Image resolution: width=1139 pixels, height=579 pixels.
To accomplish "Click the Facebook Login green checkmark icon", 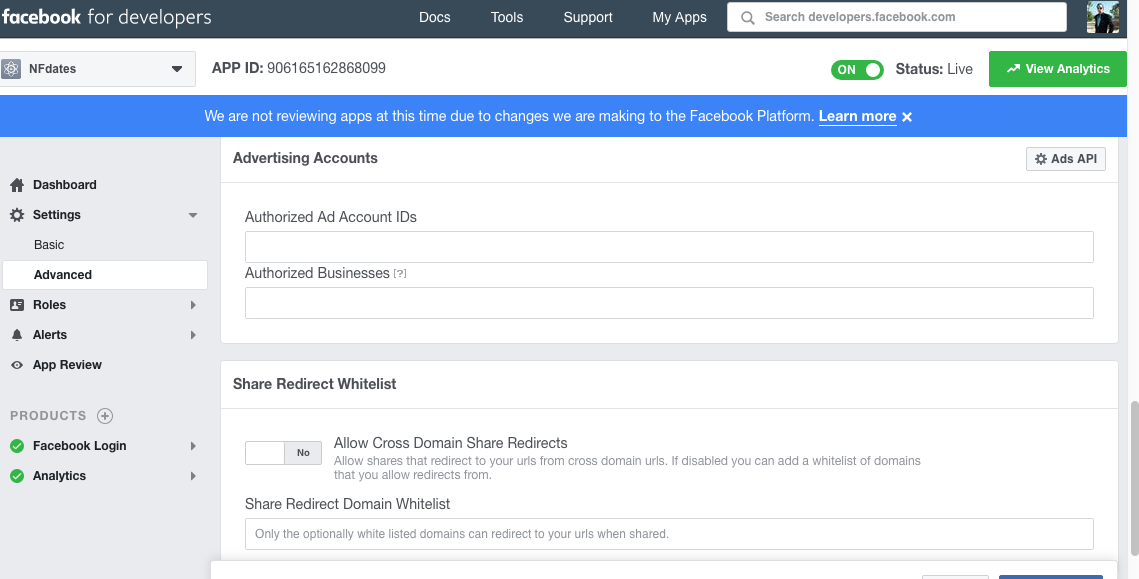I will (17, 446).
